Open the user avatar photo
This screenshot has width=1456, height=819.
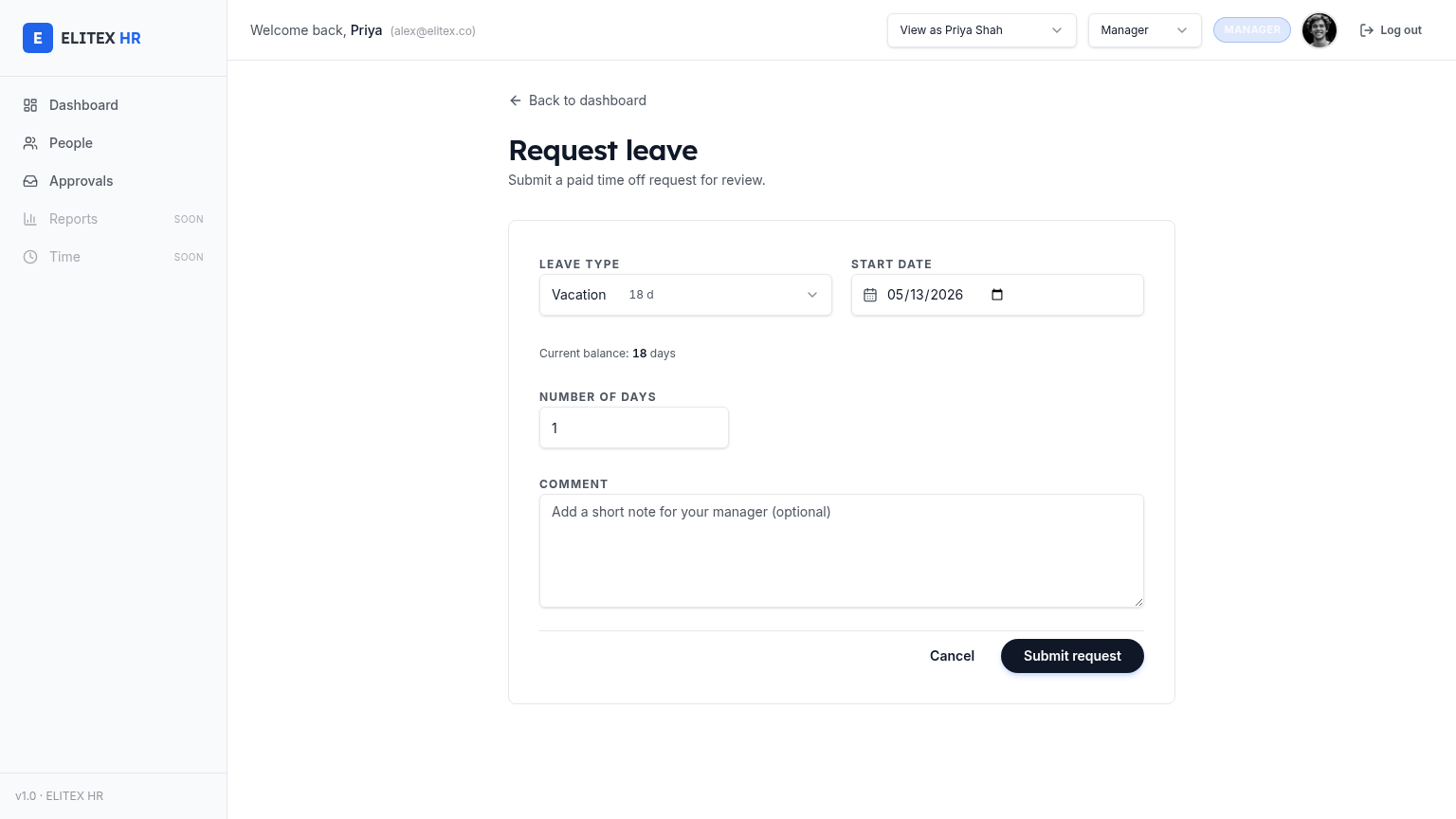1319,30
